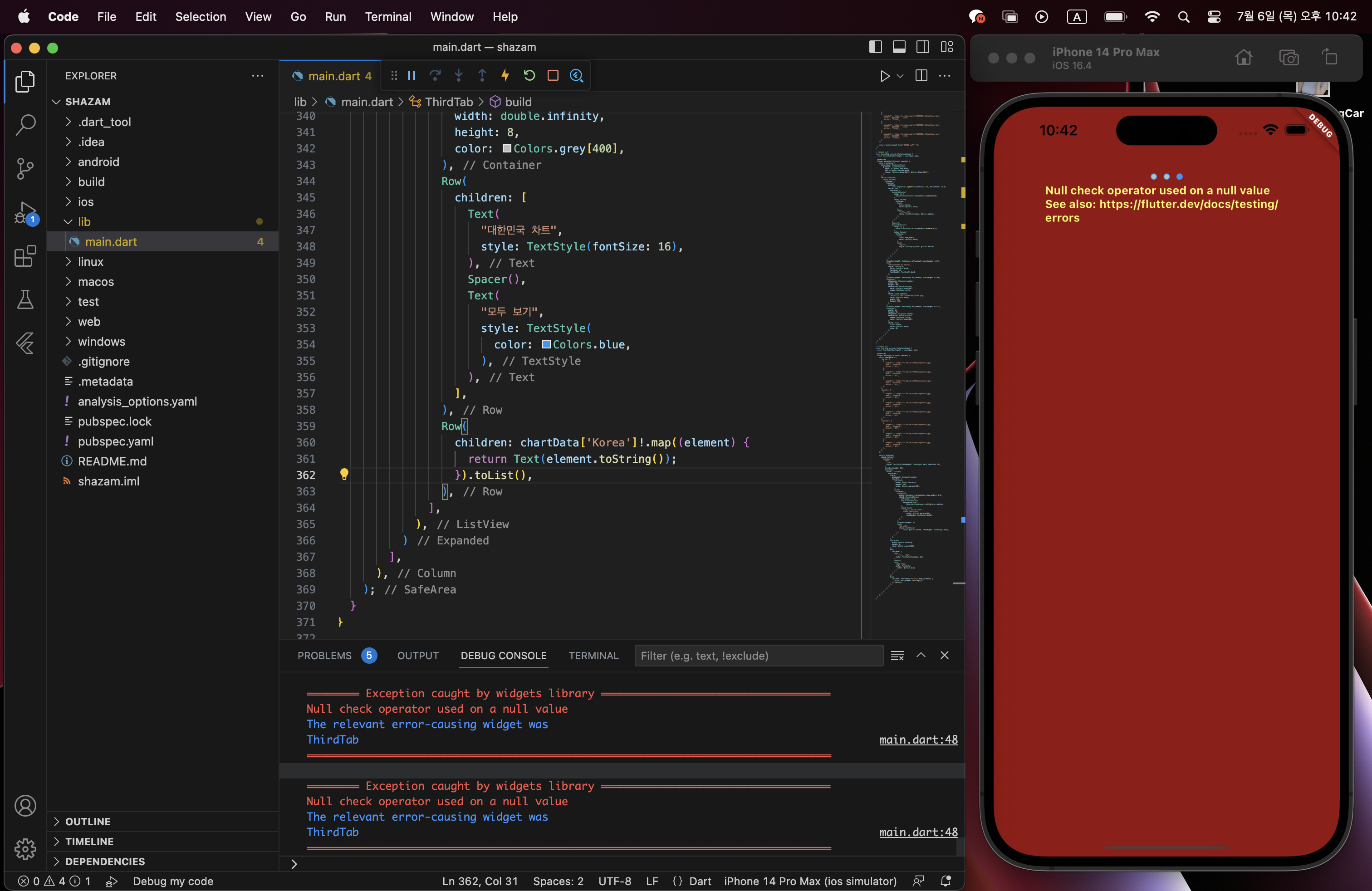Screen dimensions: 1372x891
Task: Restart the debug session
Action: (x=529, y=75)
